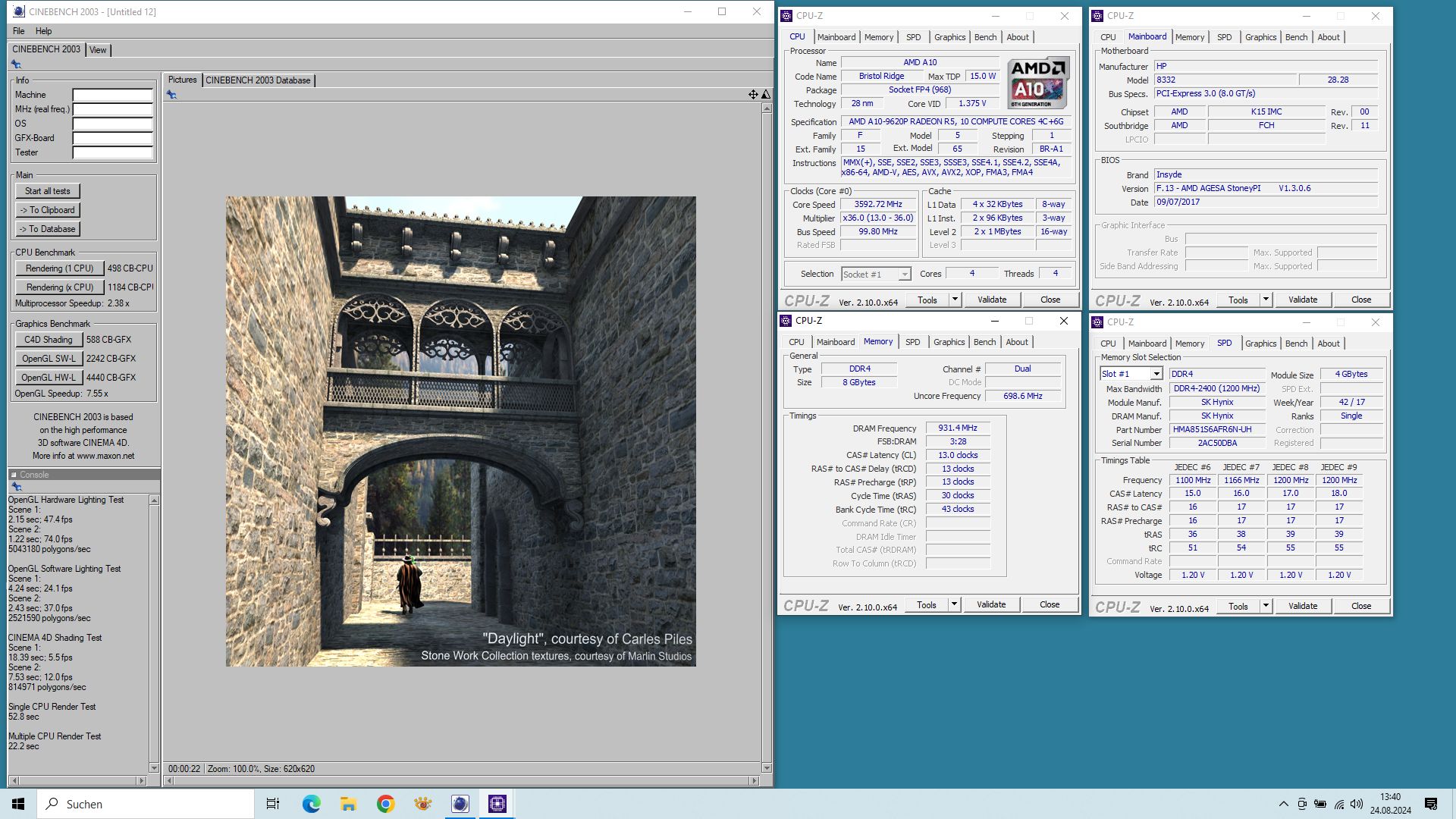Click the Suchen search box on taskbar

146,804
